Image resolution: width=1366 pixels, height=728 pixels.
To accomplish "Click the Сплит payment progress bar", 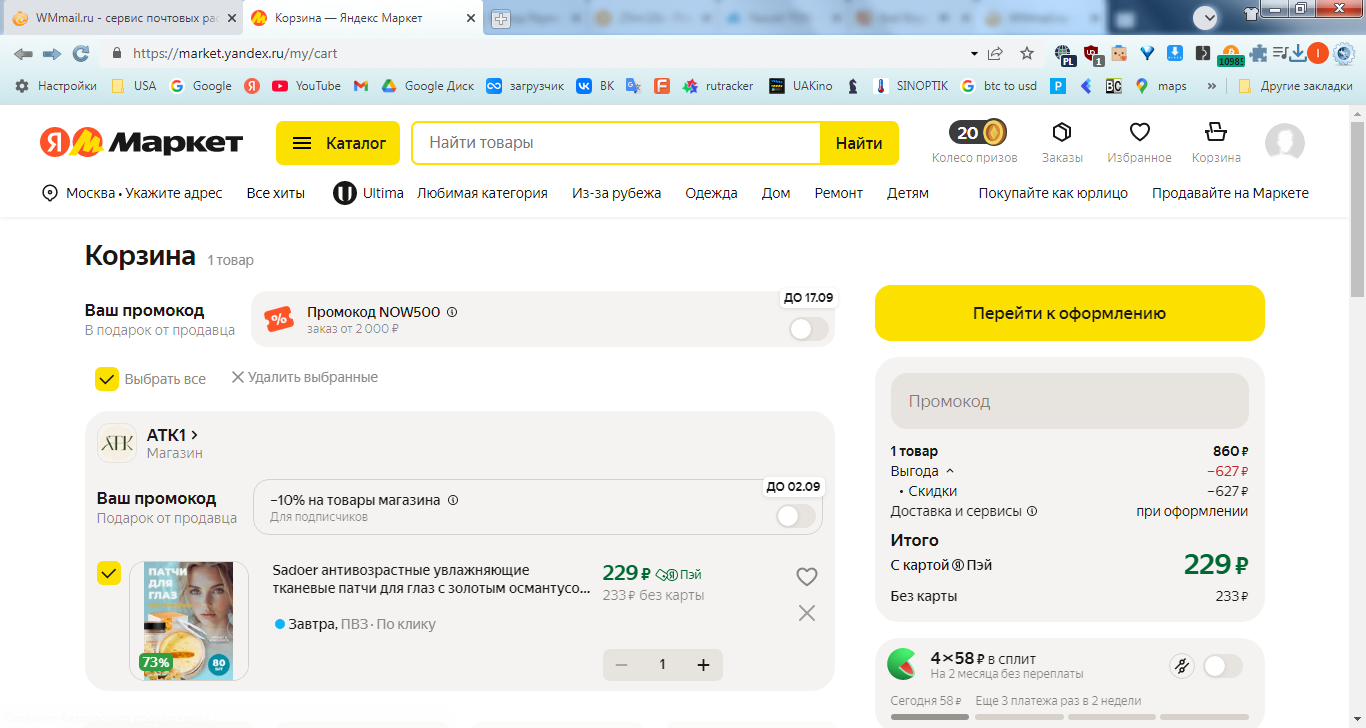I will tap(1070, 717).
